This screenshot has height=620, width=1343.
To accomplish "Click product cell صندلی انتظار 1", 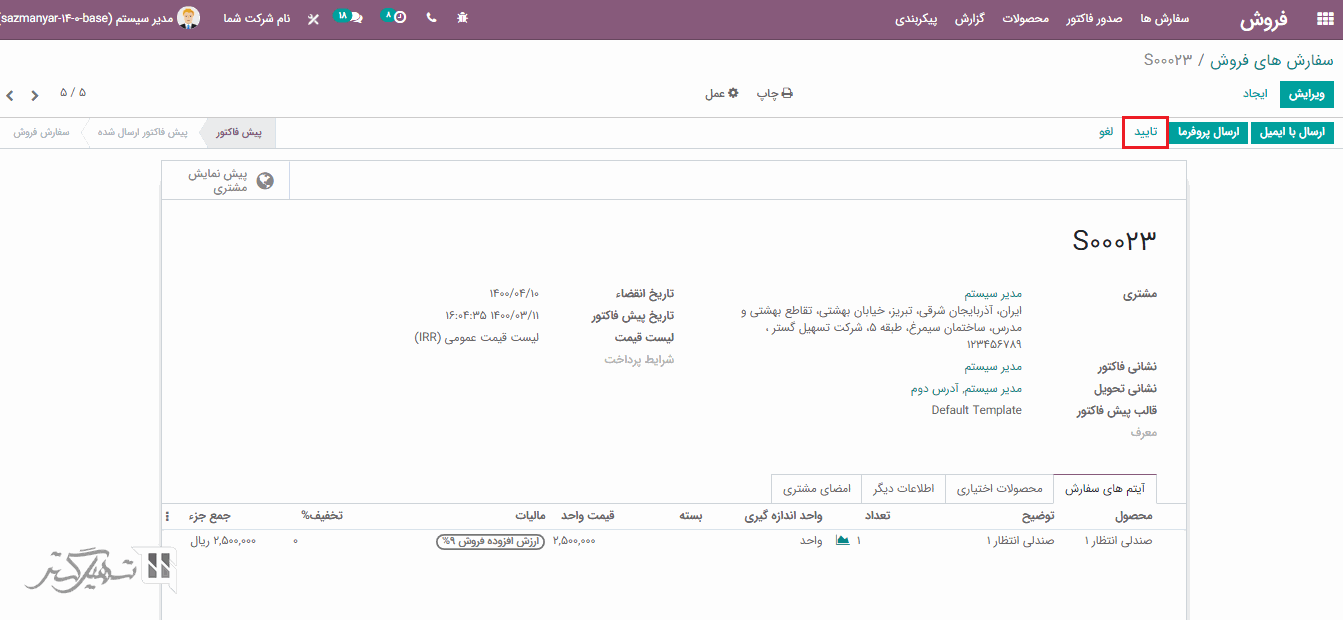I will coord(1118,541).
